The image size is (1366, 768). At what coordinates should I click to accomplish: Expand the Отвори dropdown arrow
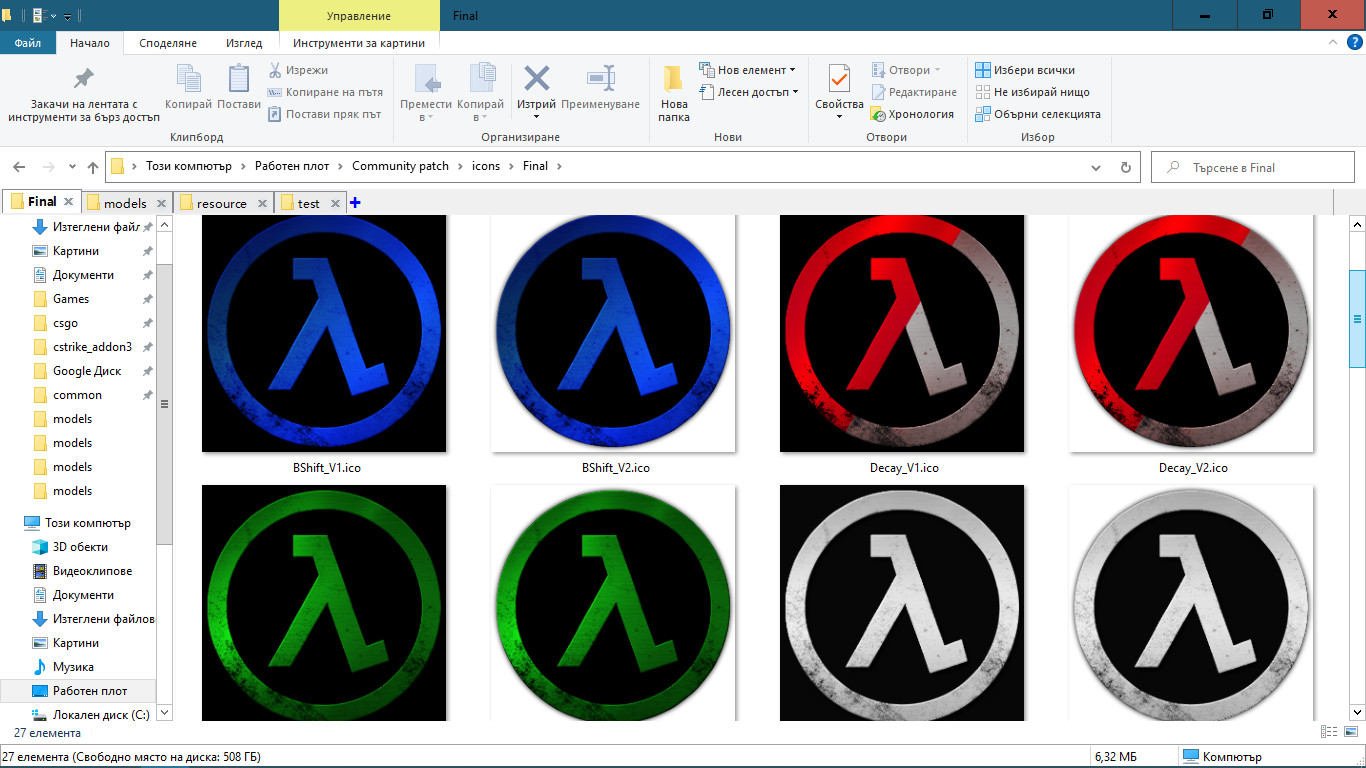point(935,69)
